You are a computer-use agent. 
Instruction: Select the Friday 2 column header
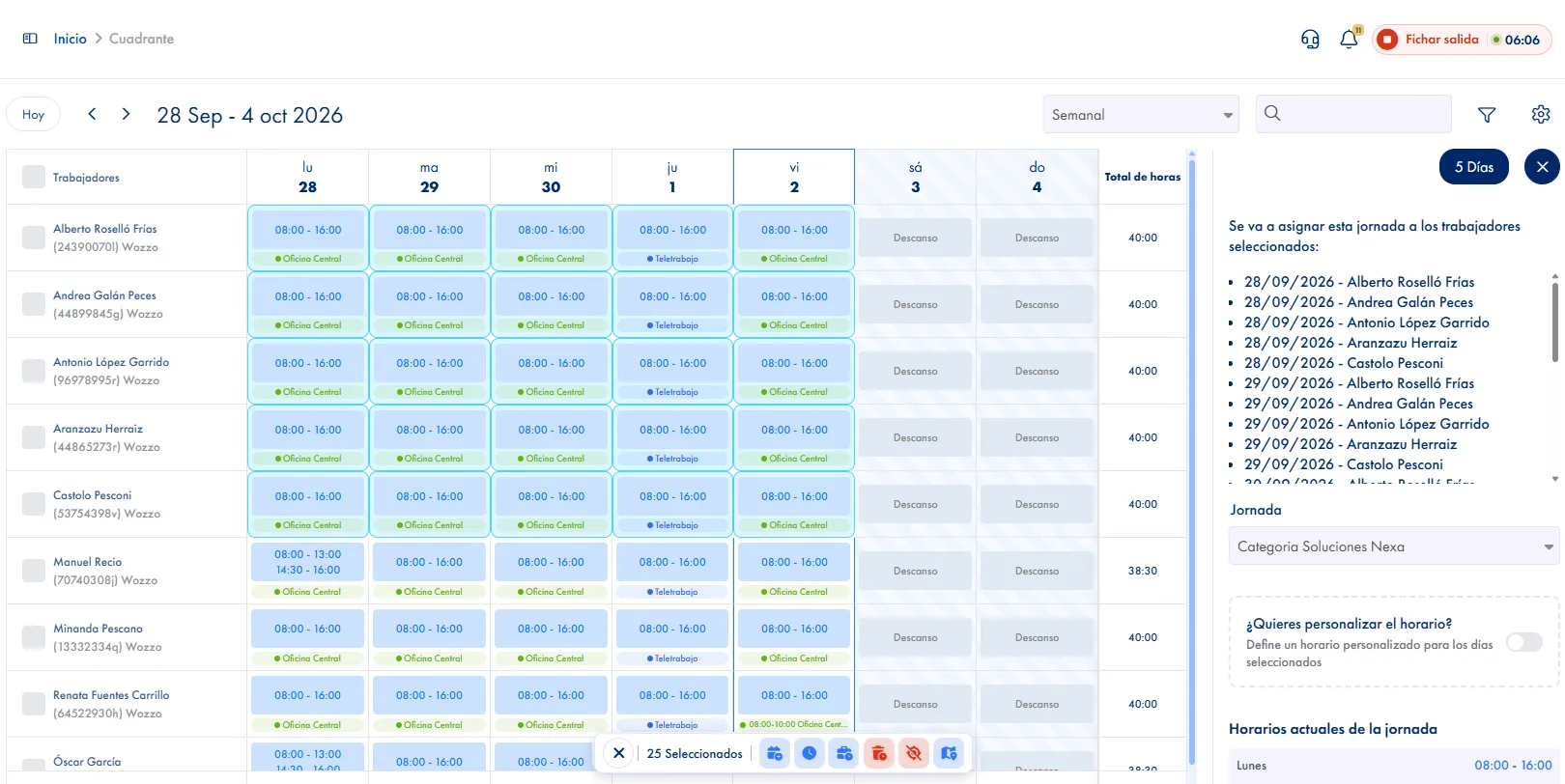[794, 177]
